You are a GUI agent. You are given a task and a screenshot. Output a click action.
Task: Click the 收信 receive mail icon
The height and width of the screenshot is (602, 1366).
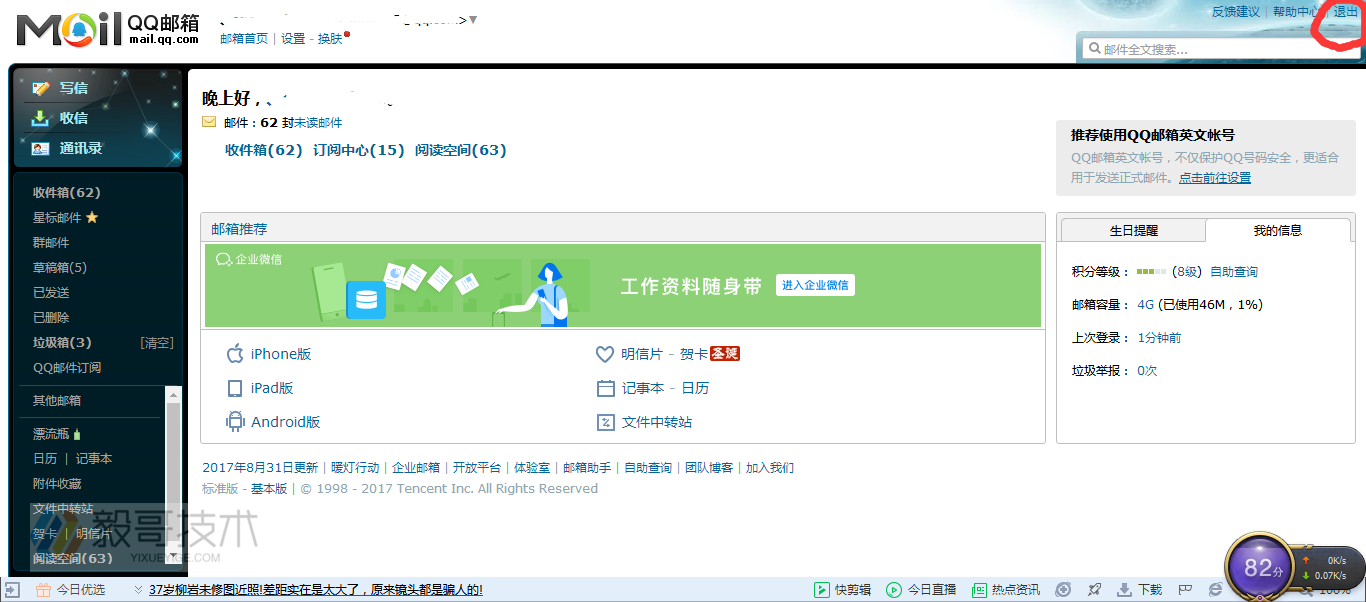coord(41,118)
